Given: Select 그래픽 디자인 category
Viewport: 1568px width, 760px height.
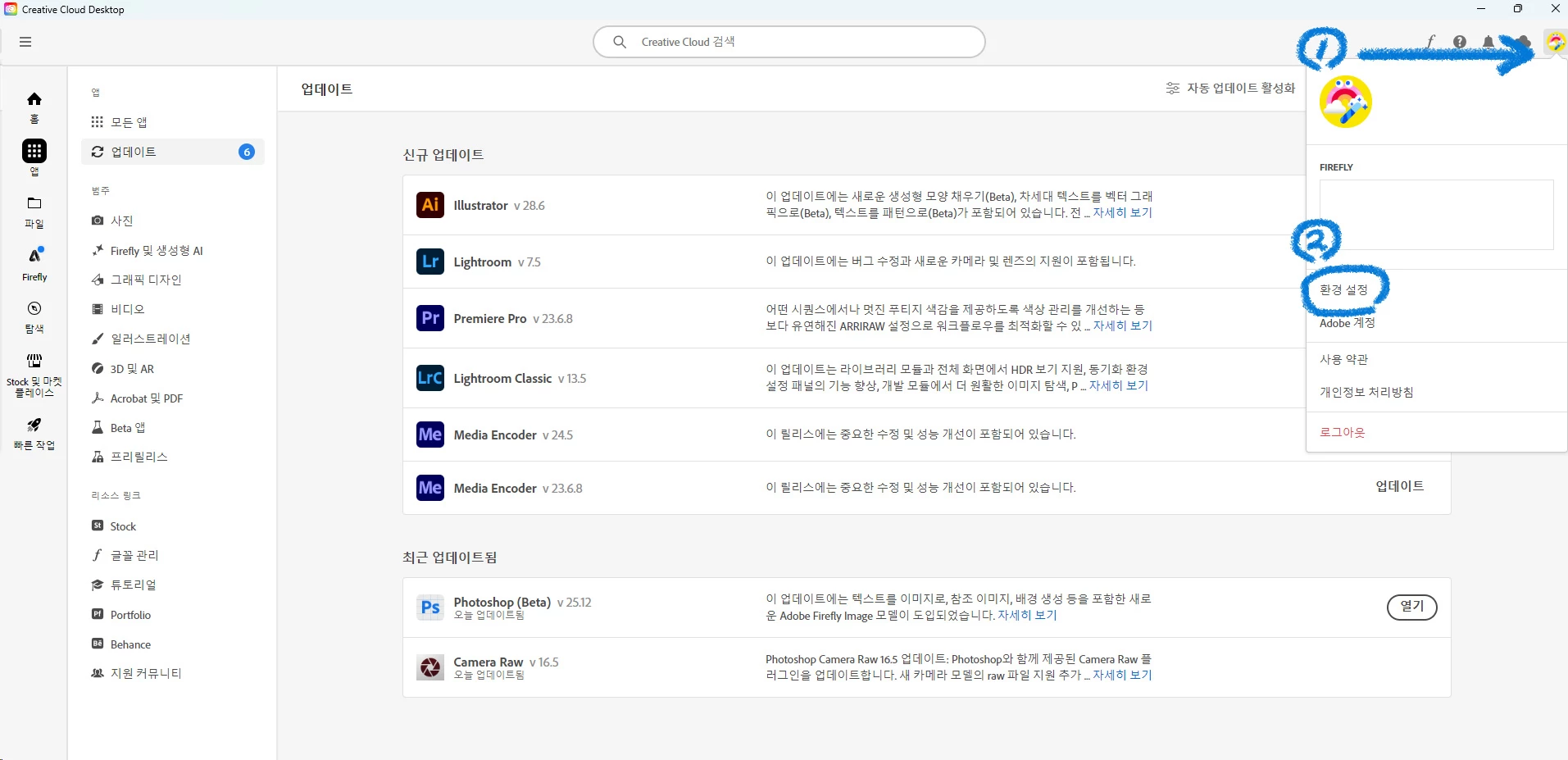Looking at the screenshot, I should (x=173, y=280).
